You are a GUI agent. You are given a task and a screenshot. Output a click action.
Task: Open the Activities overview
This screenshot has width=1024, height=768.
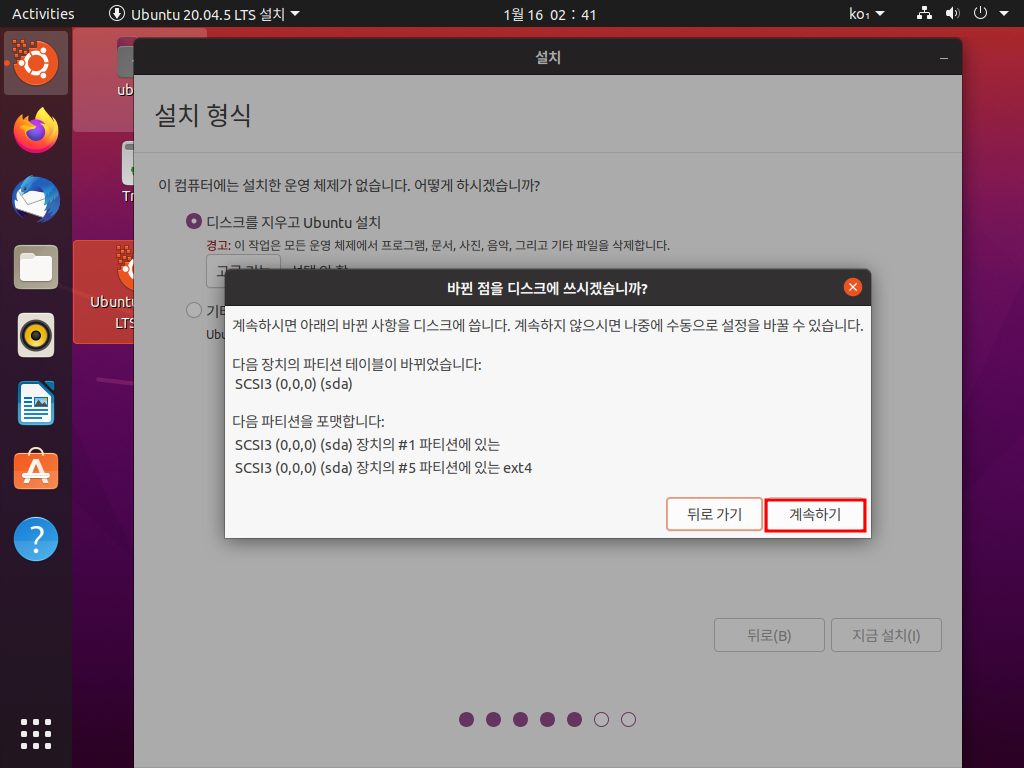coord(43,14)
